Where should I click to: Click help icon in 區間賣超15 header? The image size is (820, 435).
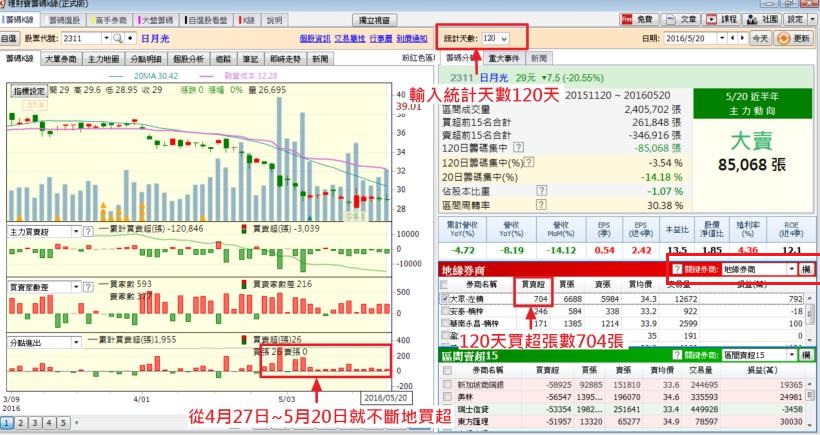[677, 355]
